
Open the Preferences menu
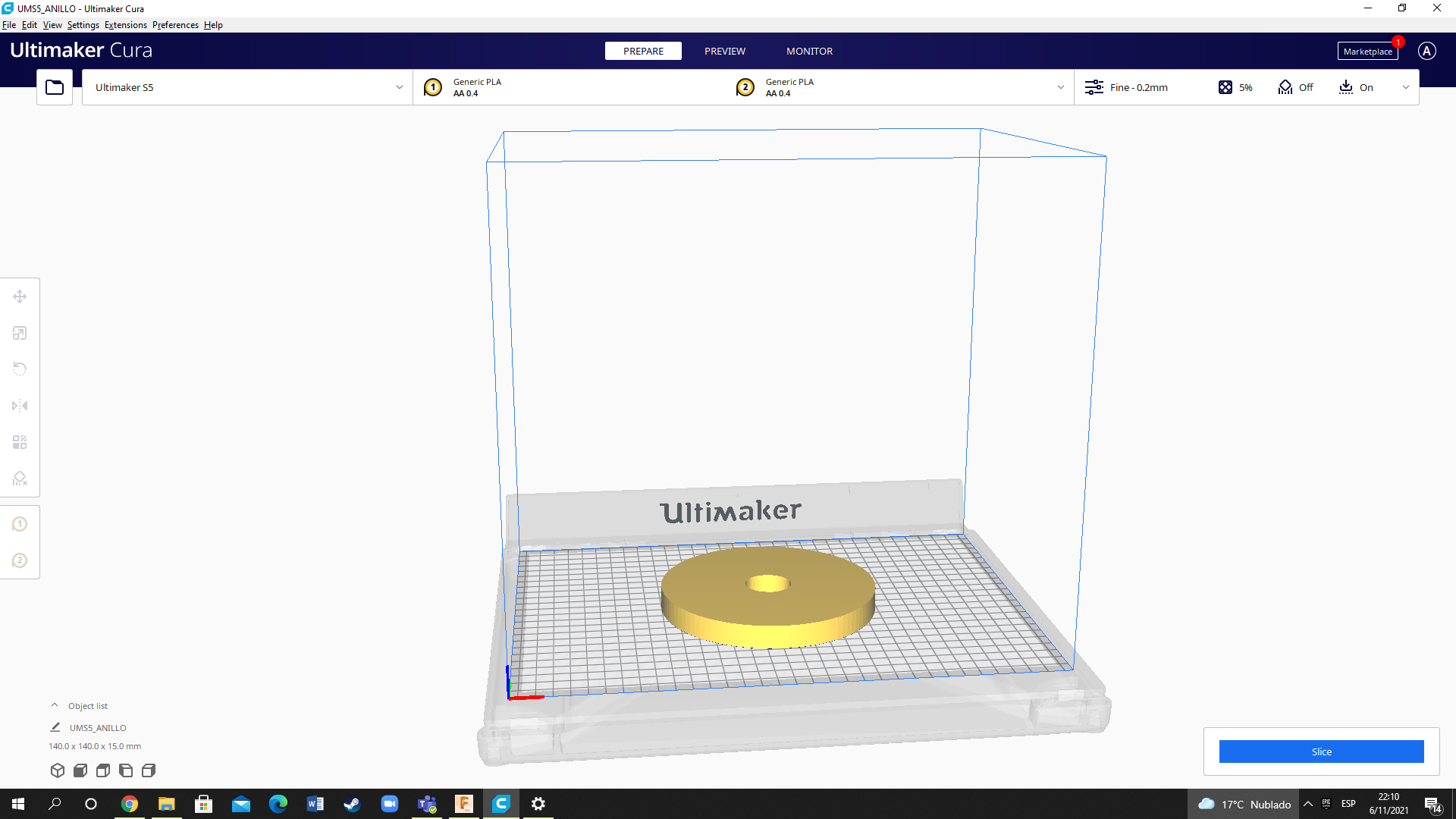click(x=175, y=25)
